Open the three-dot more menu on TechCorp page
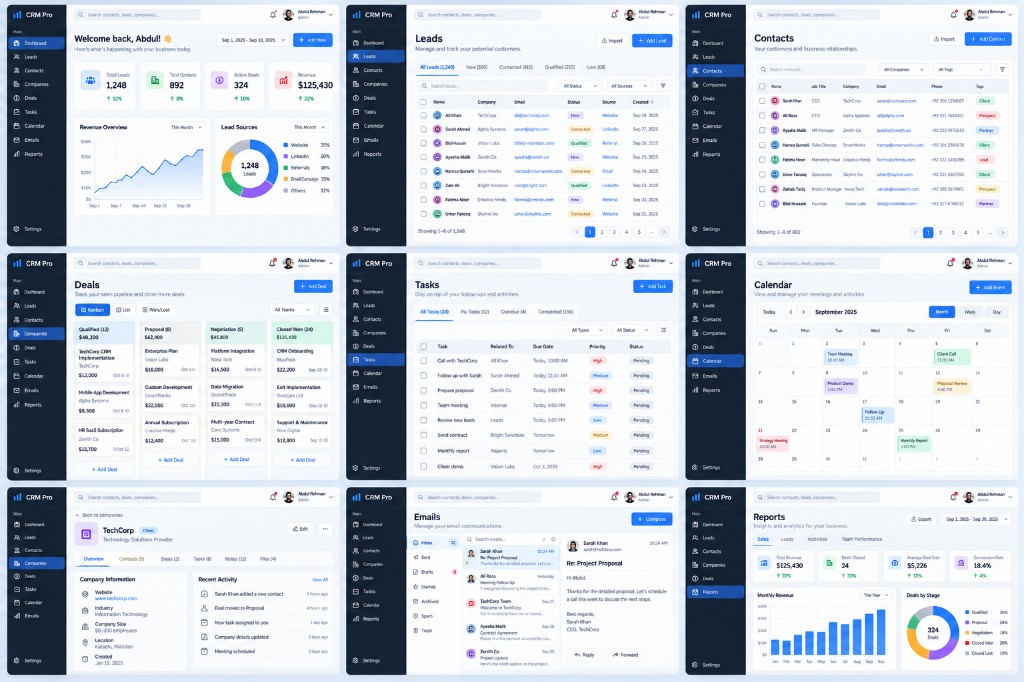 (x=325, y=528)
